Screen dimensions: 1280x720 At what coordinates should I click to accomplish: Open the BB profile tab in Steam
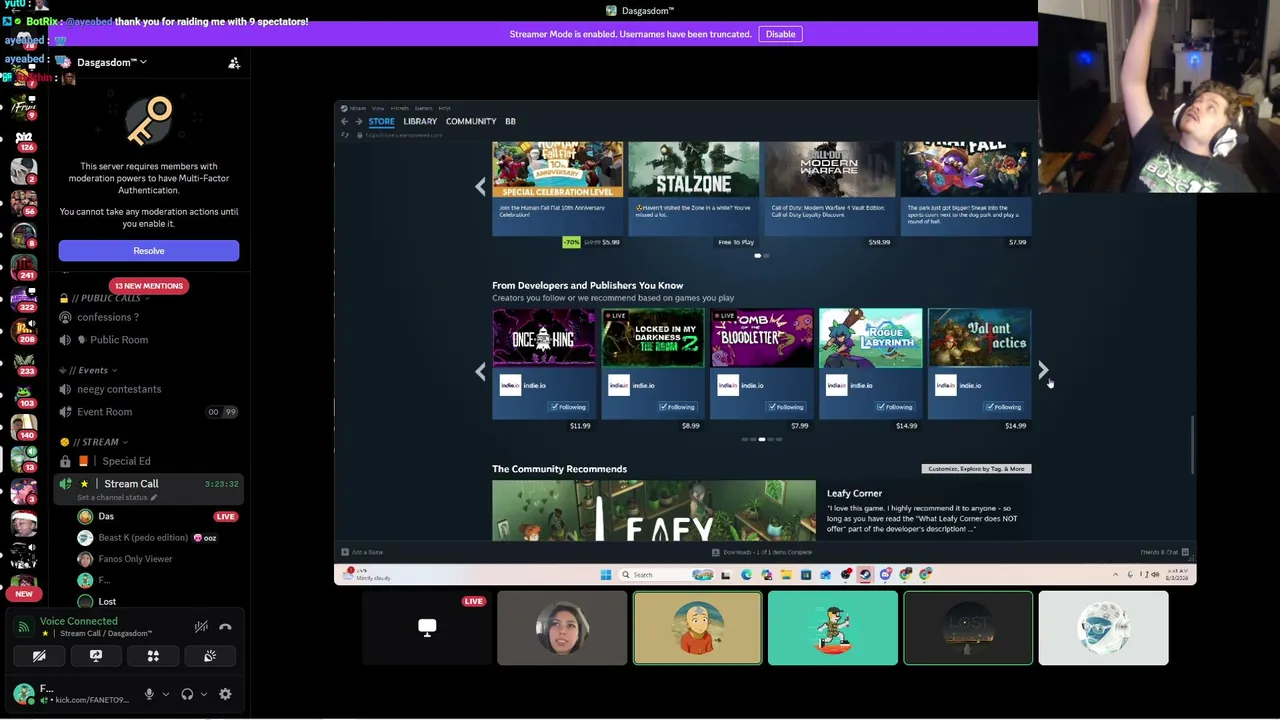pyautogui.click(x=510, y=121)
